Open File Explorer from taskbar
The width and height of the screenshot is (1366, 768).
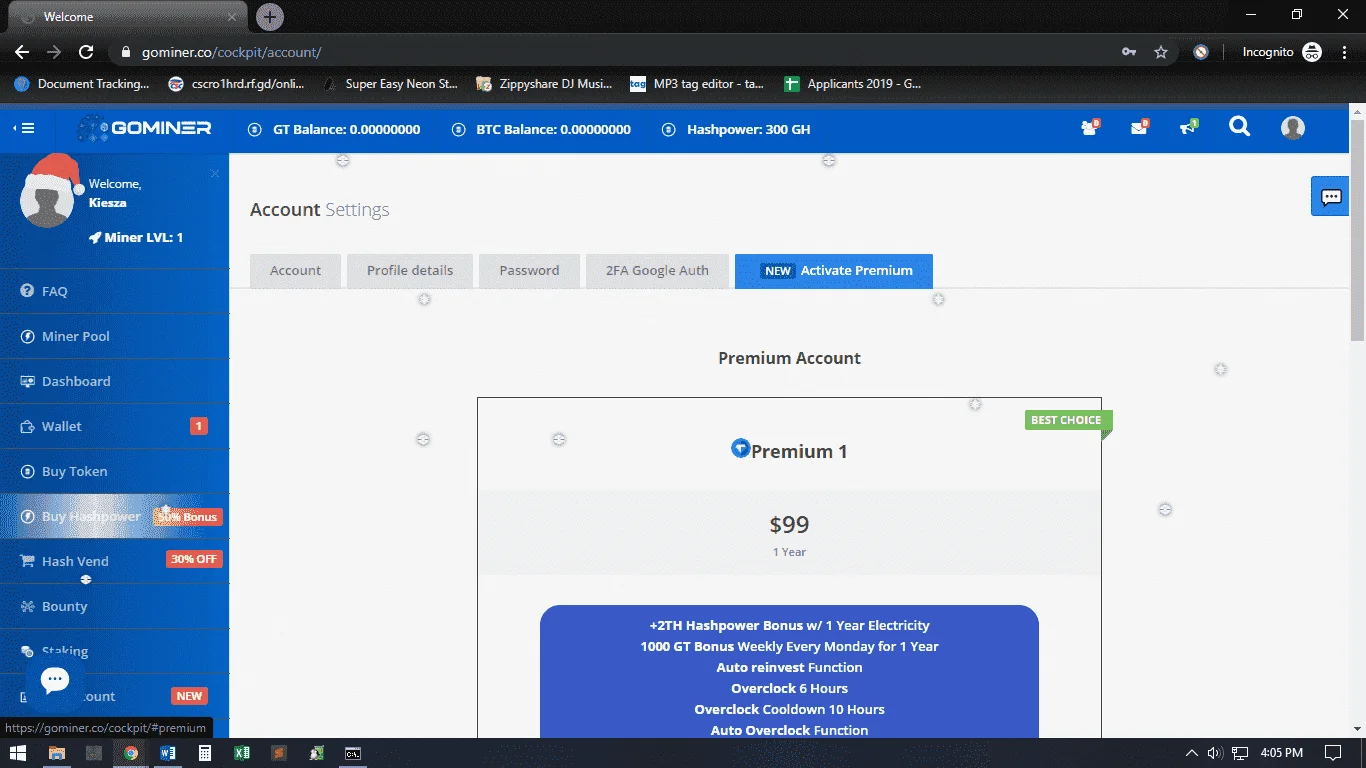point(57,753)
